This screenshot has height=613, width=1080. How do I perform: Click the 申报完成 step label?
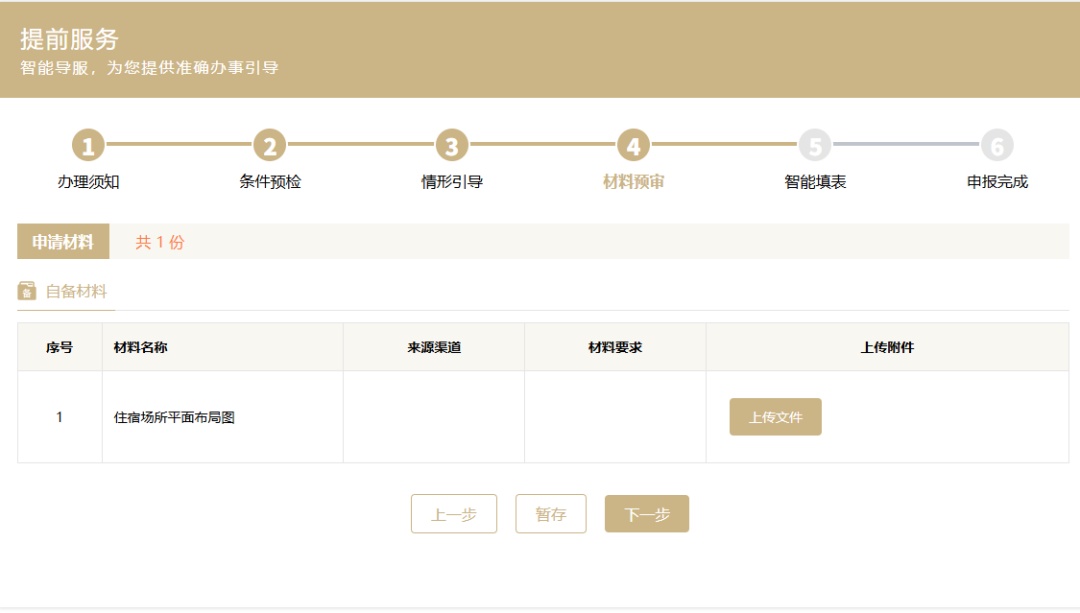click(x=997, y=182)
